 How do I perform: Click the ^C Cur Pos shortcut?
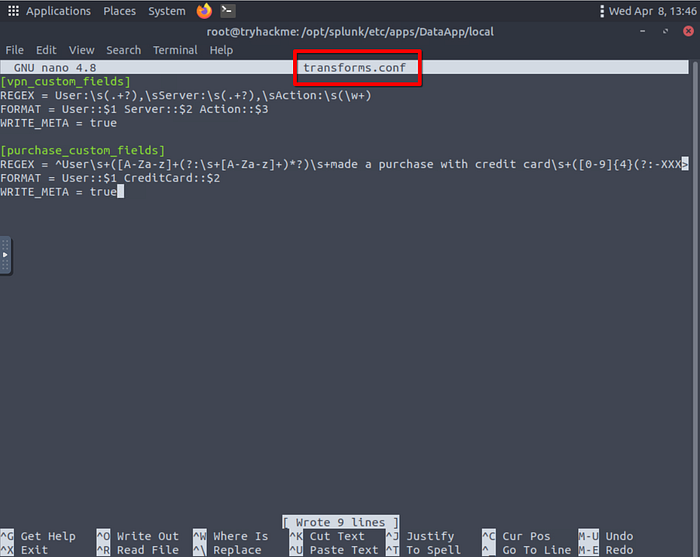(516, 536)
